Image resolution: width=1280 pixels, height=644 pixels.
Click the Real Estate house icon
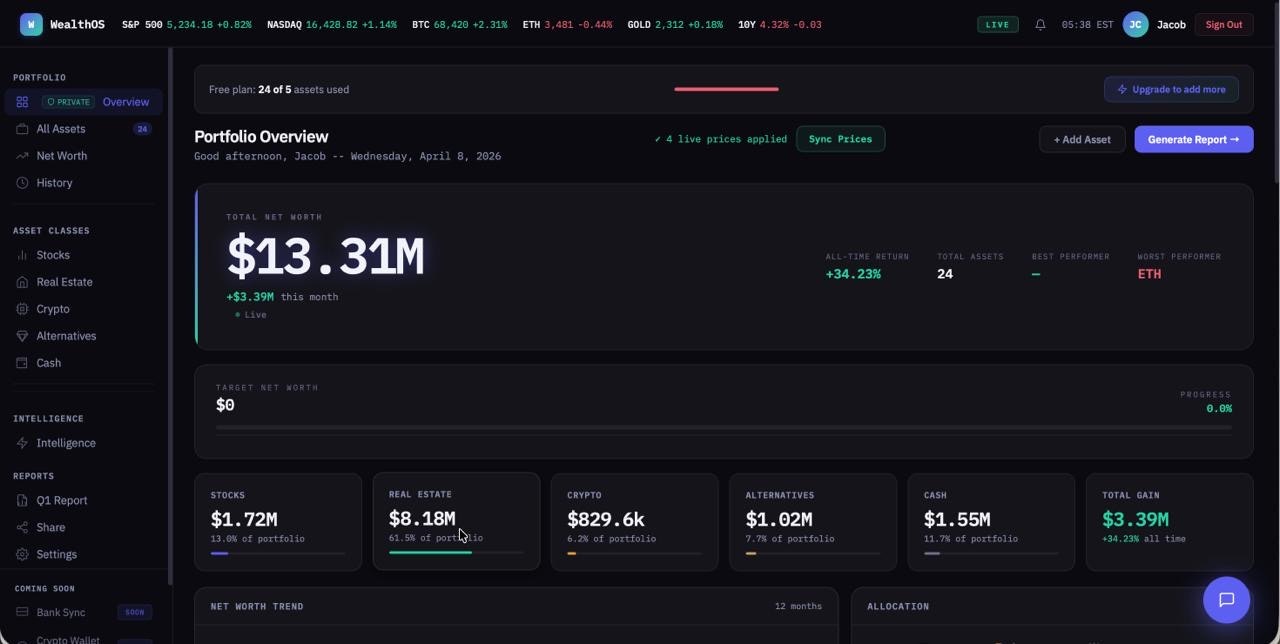click(x=22, y=282)
